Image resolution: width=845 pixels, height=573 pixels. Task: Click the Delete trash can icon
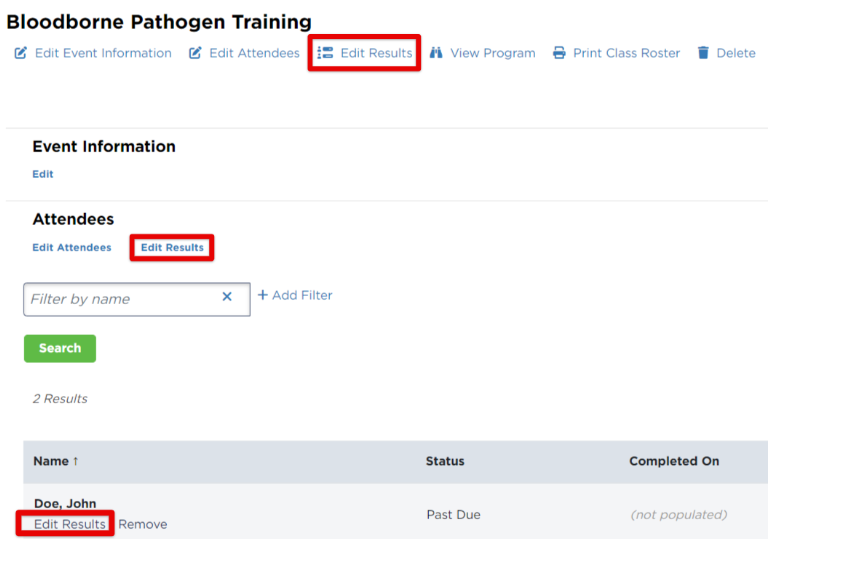pyautogui.click(x=703, y=53)
